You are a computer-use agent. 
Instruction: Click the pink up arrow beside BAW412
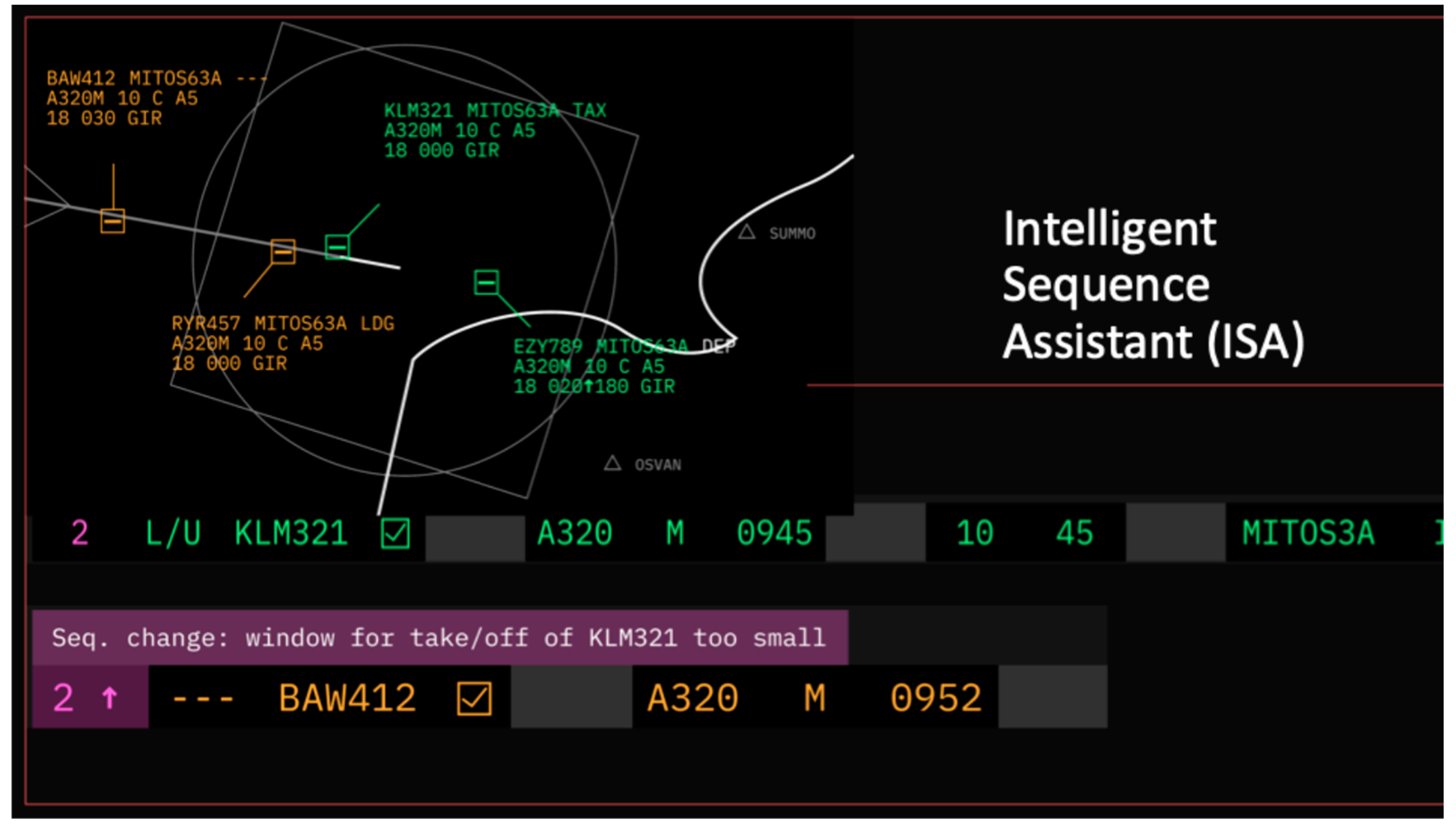coord(109,697)
